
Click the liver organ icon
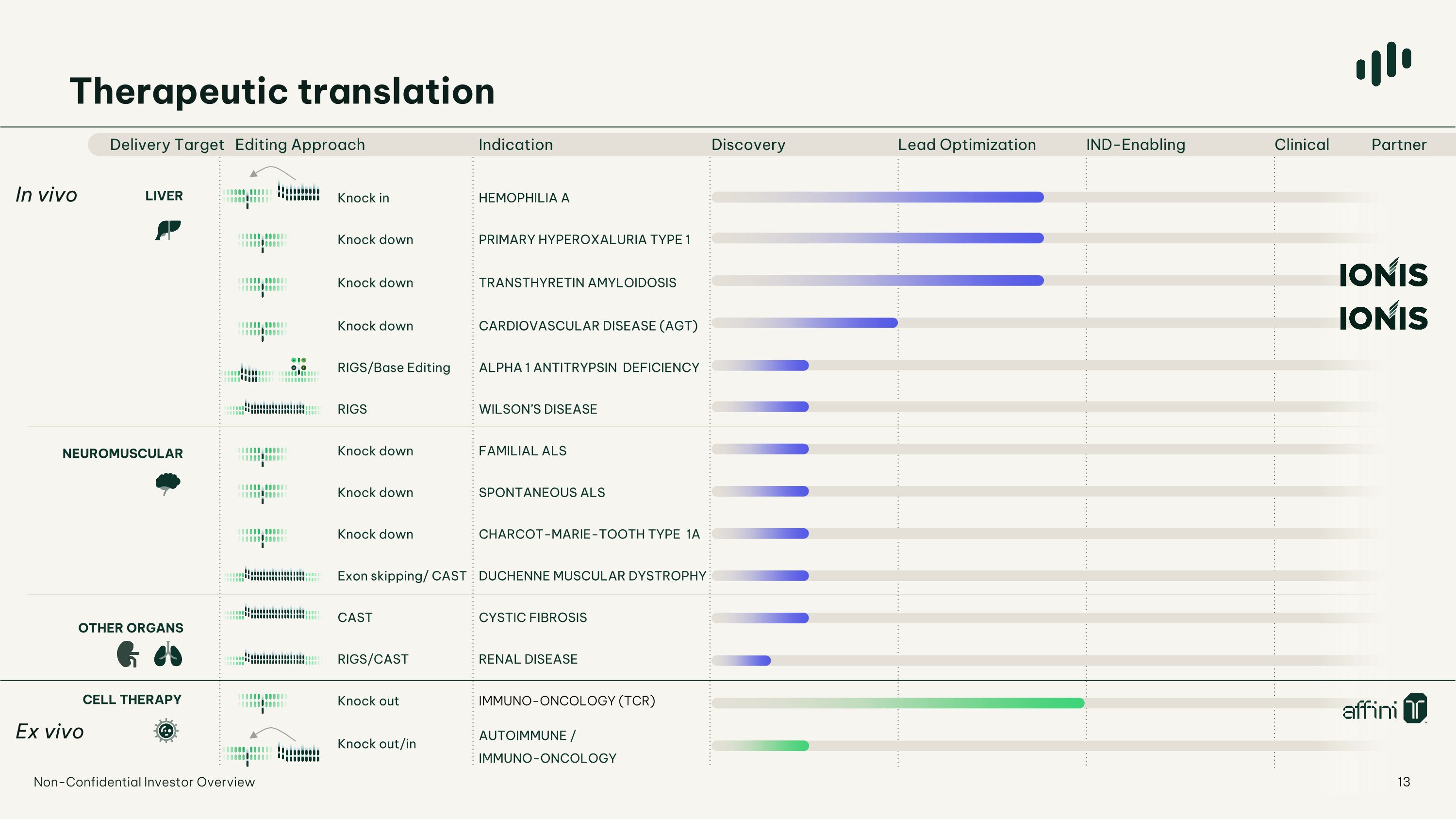[168, 230]
